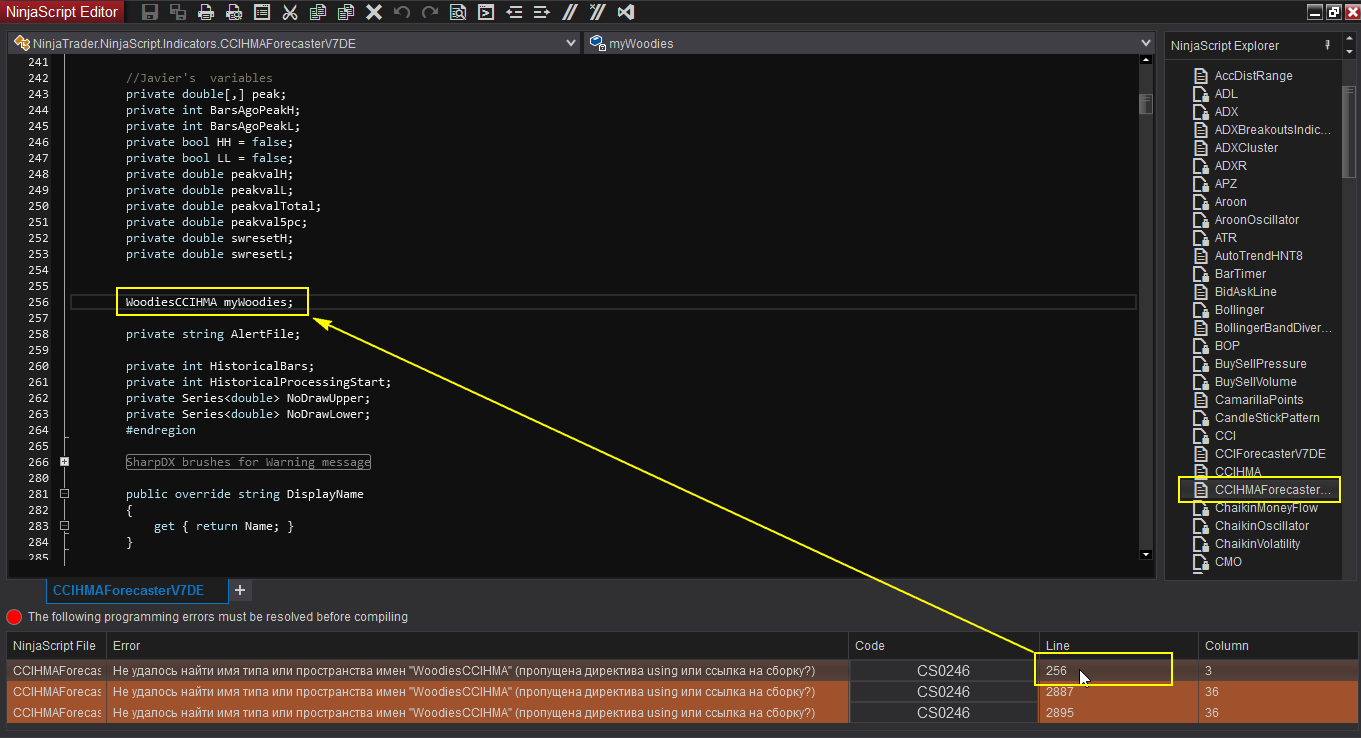Select ChaikinVolatility indicator
Viewport: 1361px width, 738px height.
coord(1257,544)
